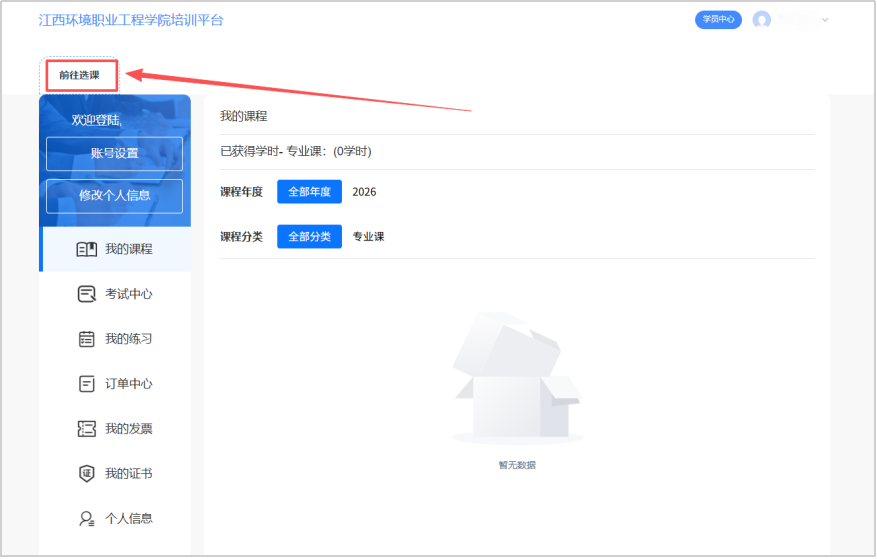This screenshot has height=559, width=877.
Task: Click the 暂无数据 text
Action: click(517, 465)
